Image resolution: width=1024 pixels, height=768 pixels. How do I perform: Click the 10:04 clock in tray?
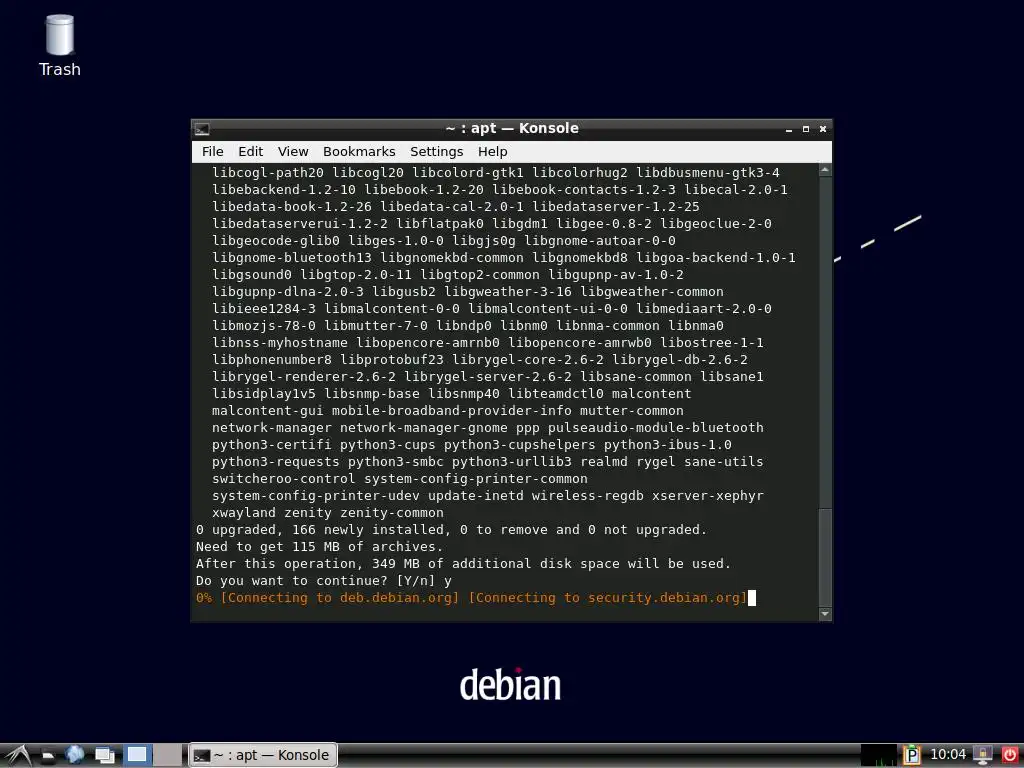[947, 755]
